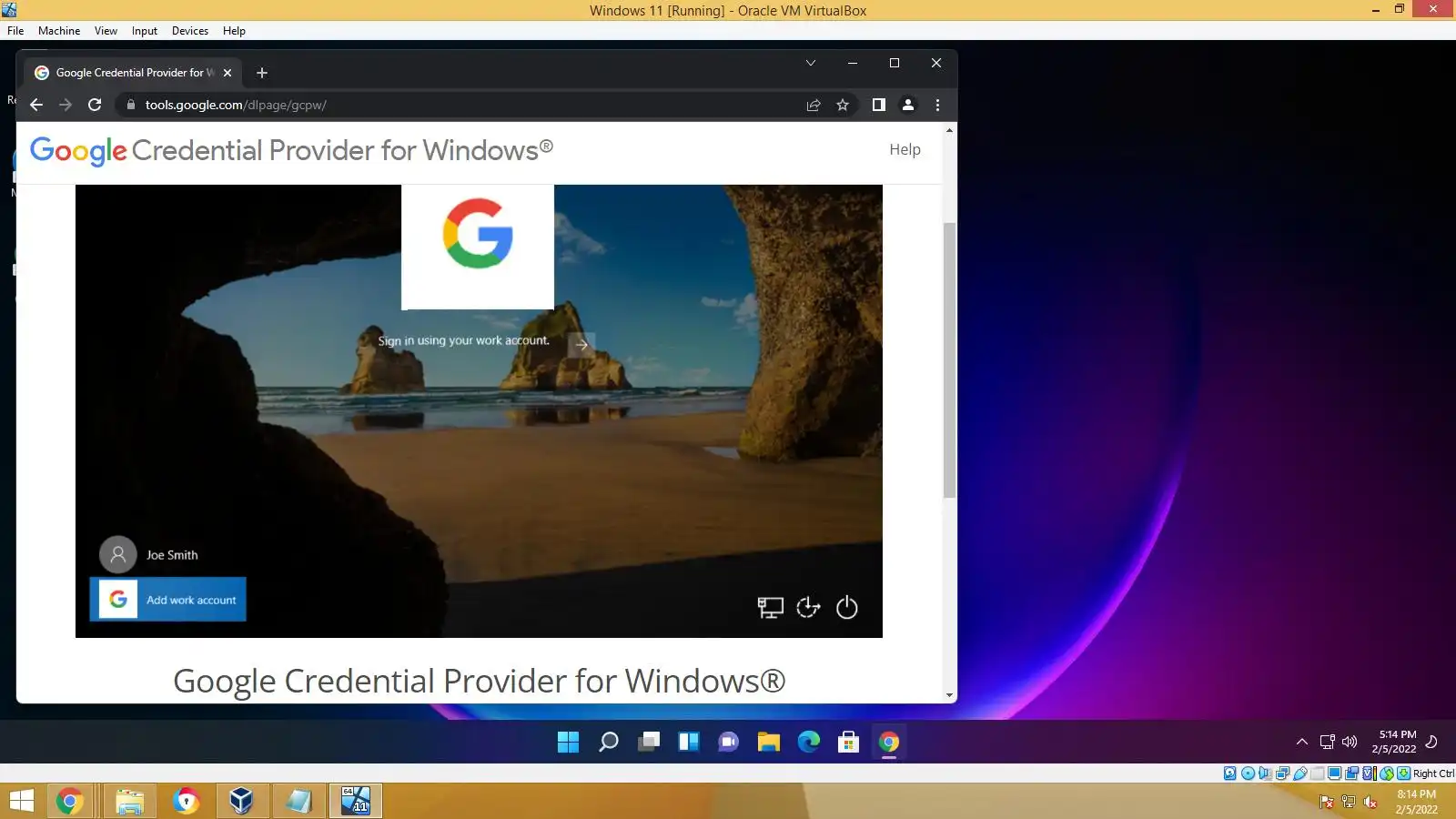Click the guest volume speaker icon
Image resolution: width=1456 pixels, height=819 pixels.
(1350, 742)
